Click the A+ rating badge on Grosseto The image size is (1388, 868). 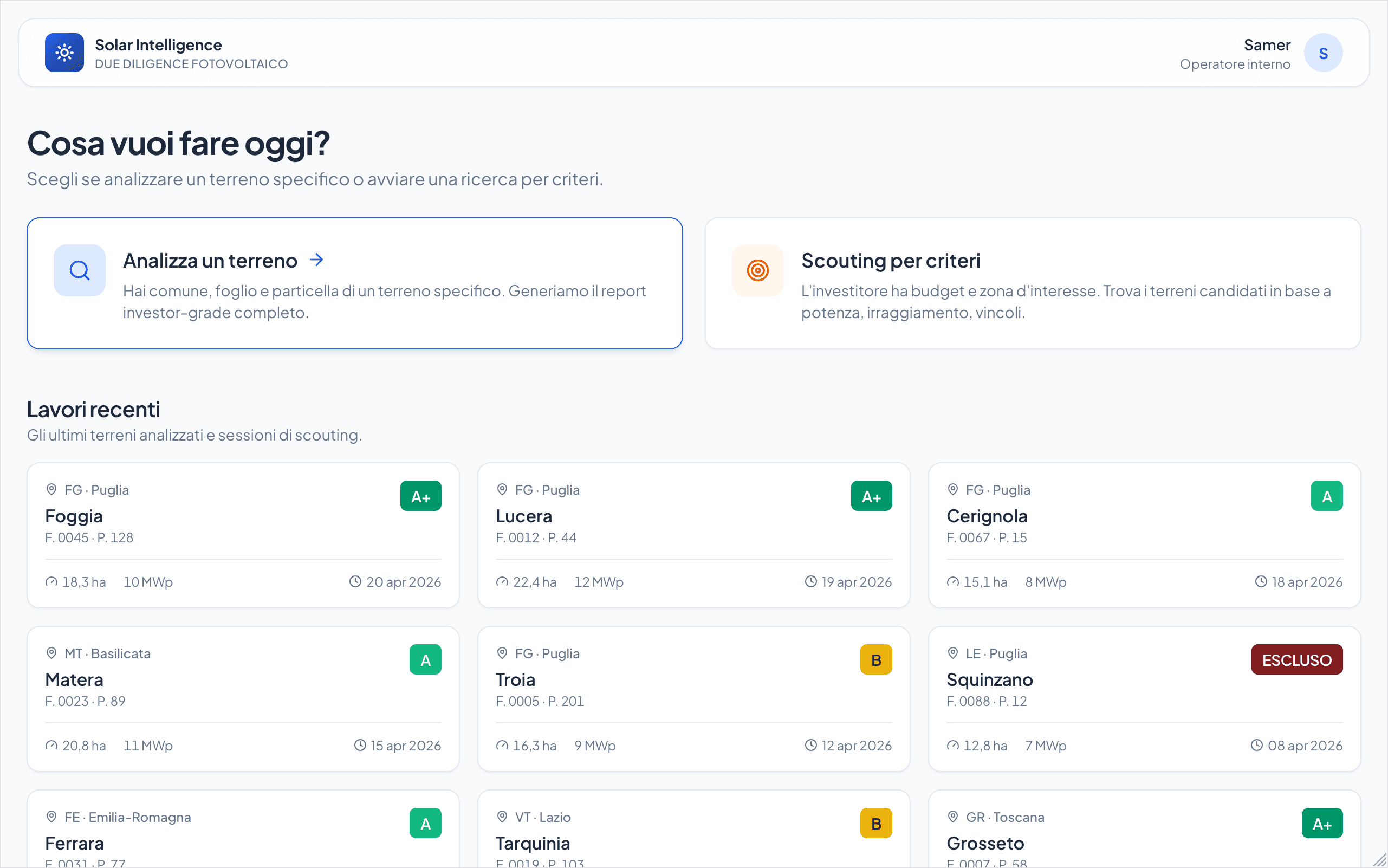point(1322,823)
